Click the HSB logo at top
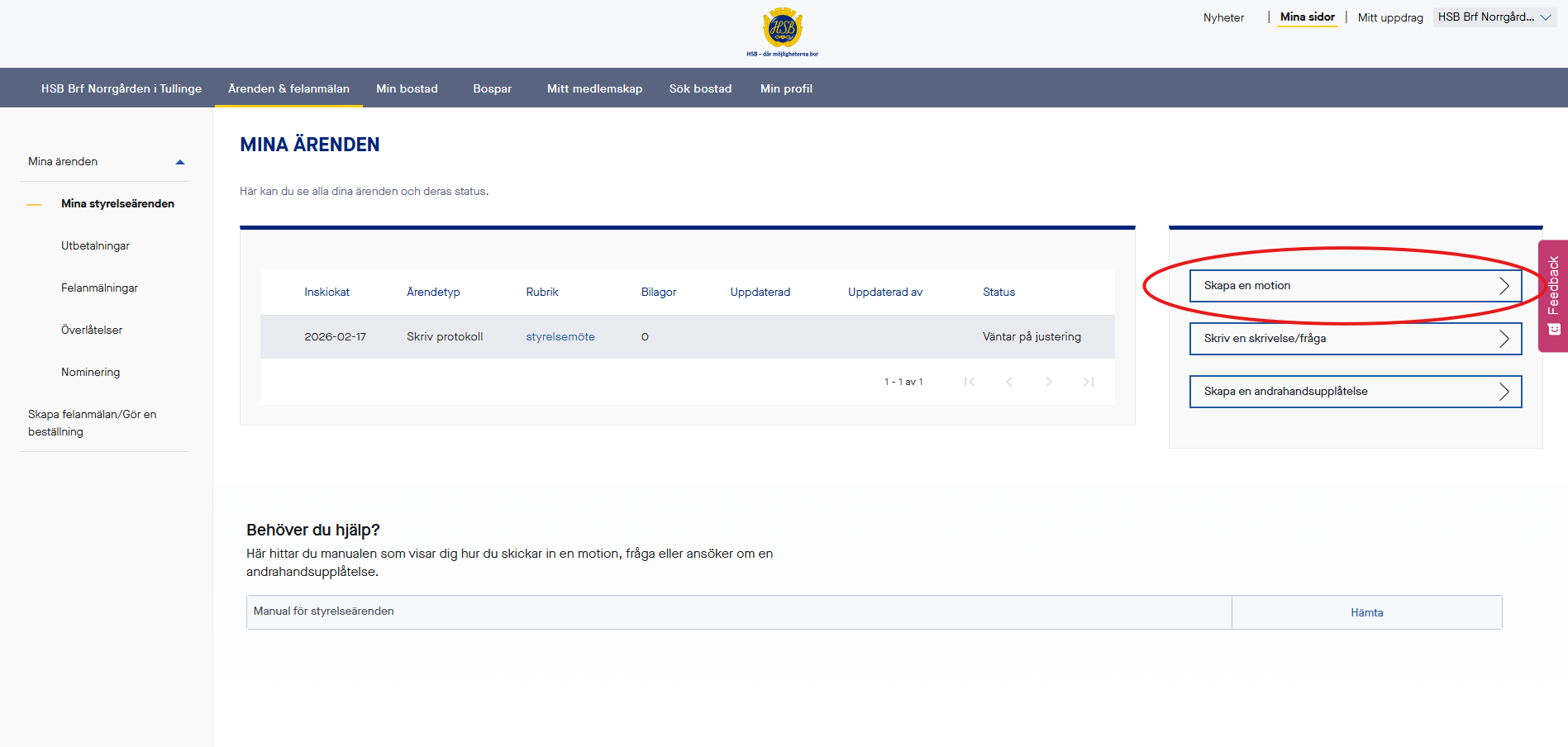 782,31
